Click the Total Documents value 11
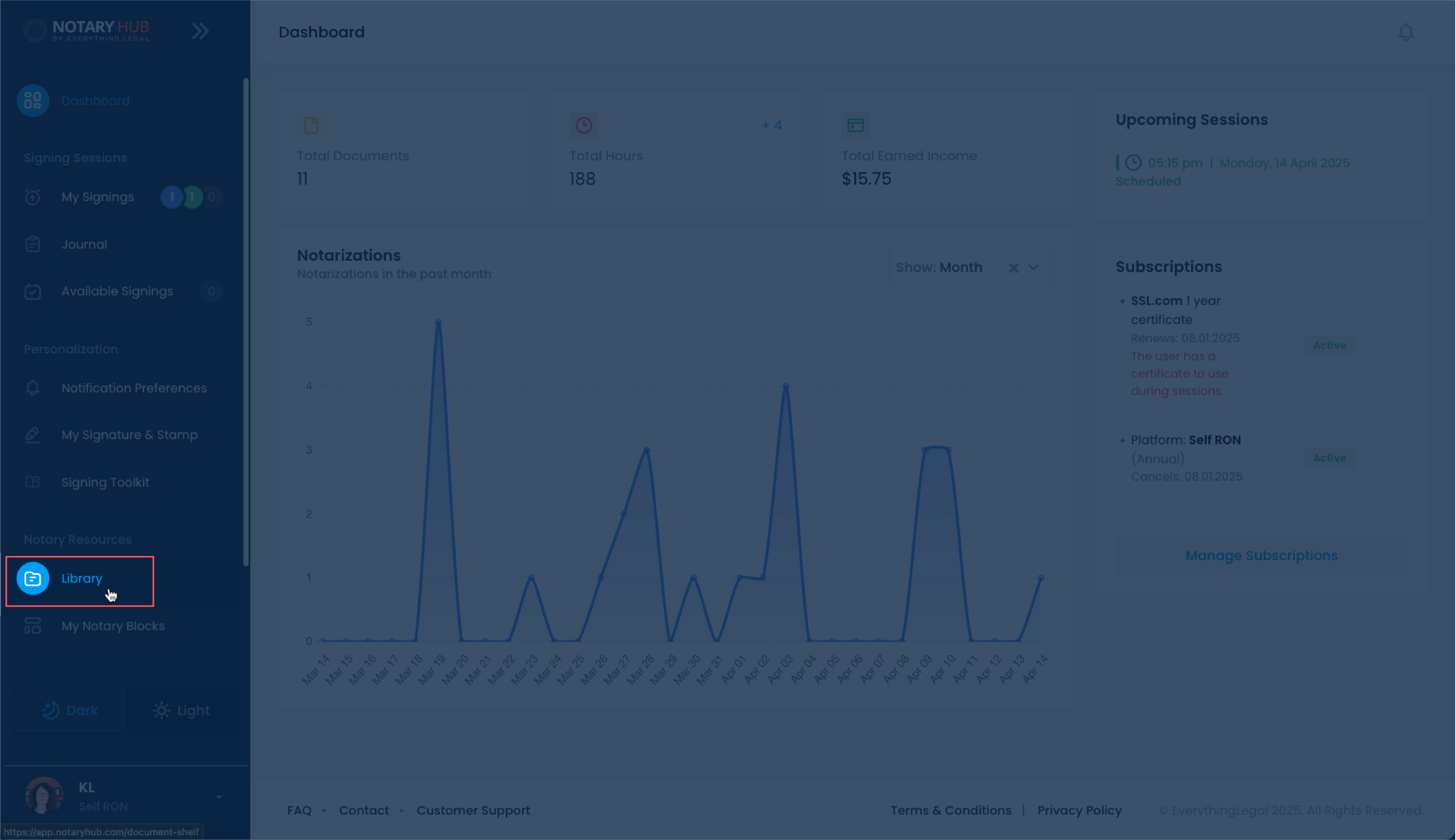1455x840 pixels. pyautogui.click(x=302, y=179)
